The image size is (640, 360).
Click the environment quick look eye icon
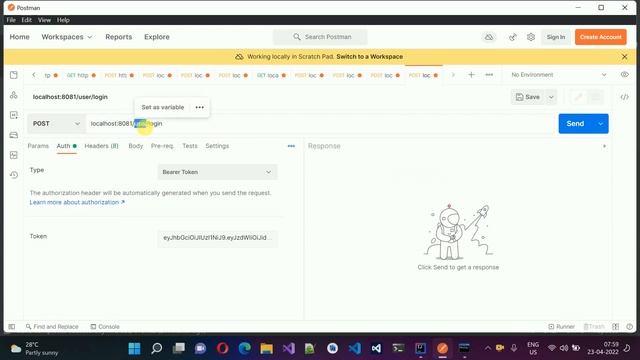(624, 75)
